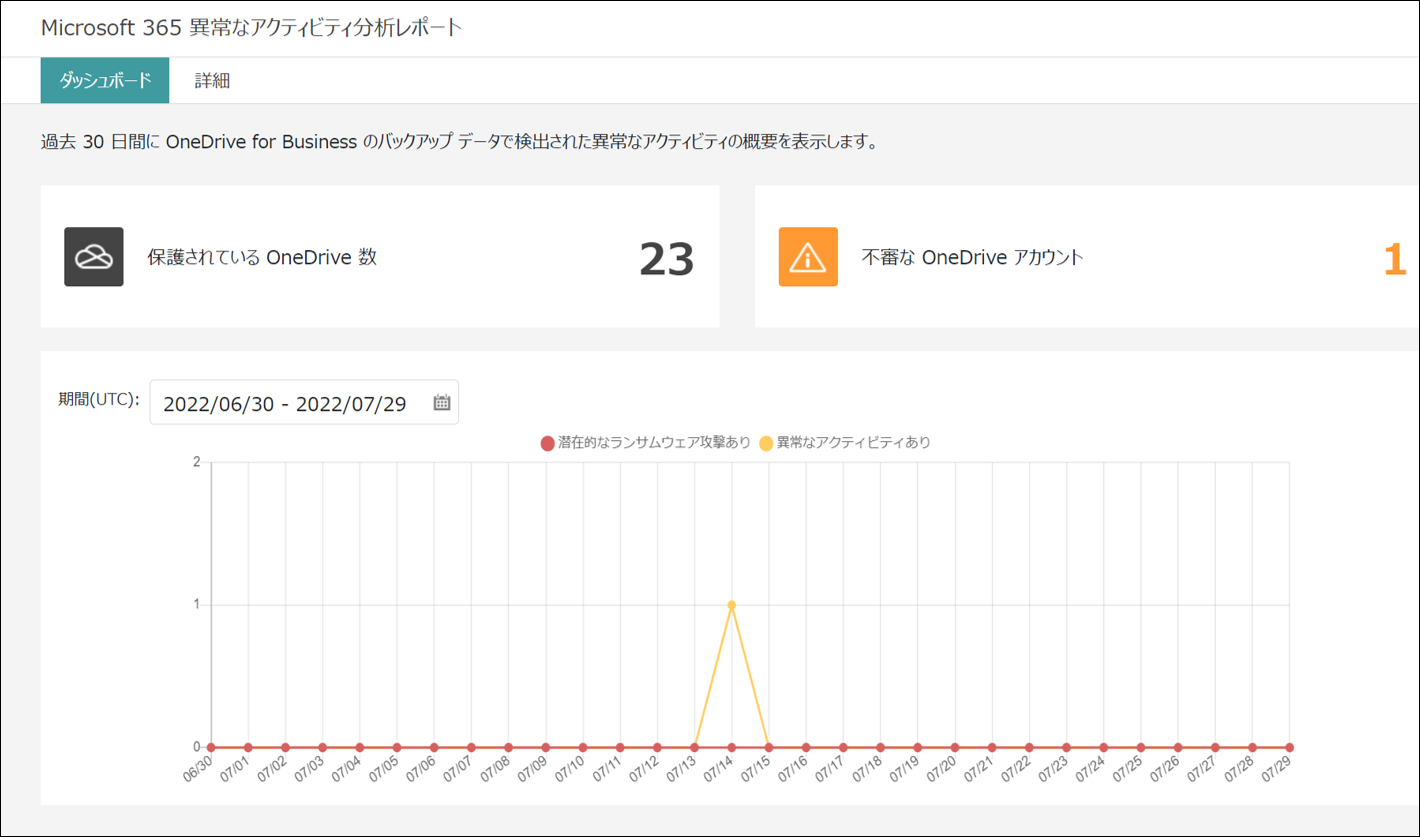Click the yellow peak point on 07/14
1420x837 pixels.
pyautogui.click(x=732, y=605)
